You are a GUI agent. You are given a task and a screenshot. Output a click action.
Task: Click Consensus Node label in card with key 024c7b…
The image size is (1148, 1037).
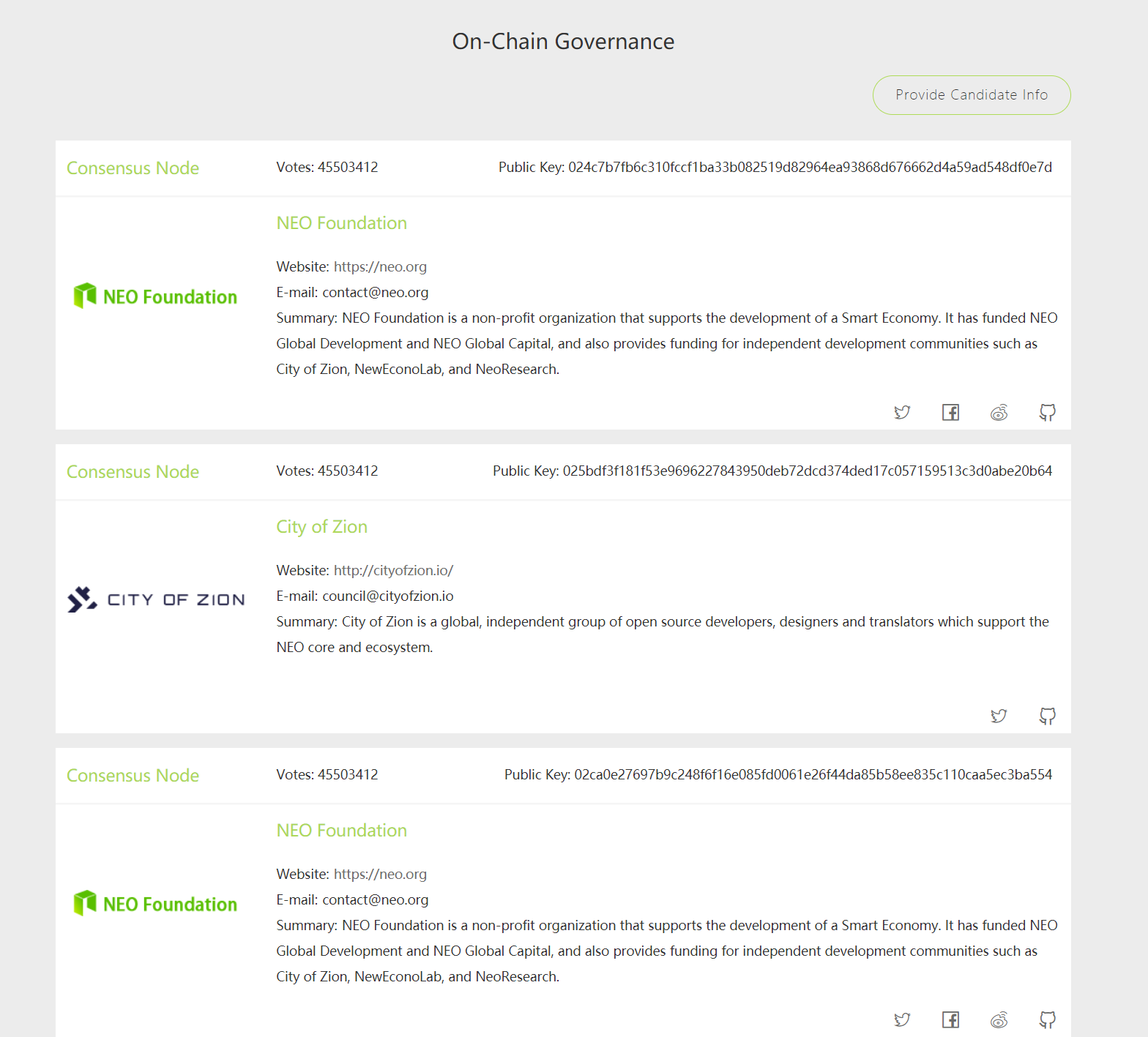coord(133,168)
